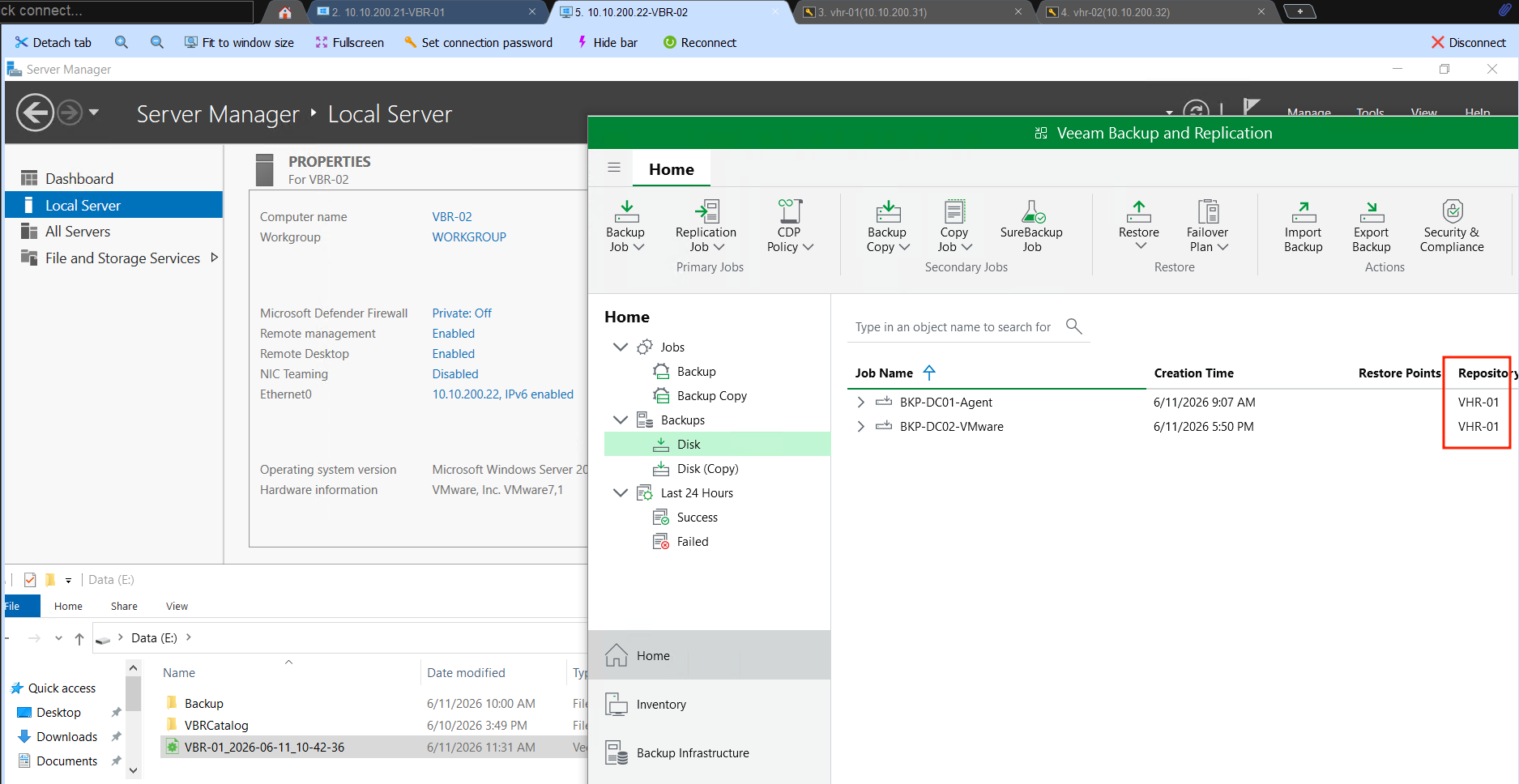Open Quick Access Toolbar customize dropdown
The height and width of the screenshot is (784, 1519).
[68, 581]
